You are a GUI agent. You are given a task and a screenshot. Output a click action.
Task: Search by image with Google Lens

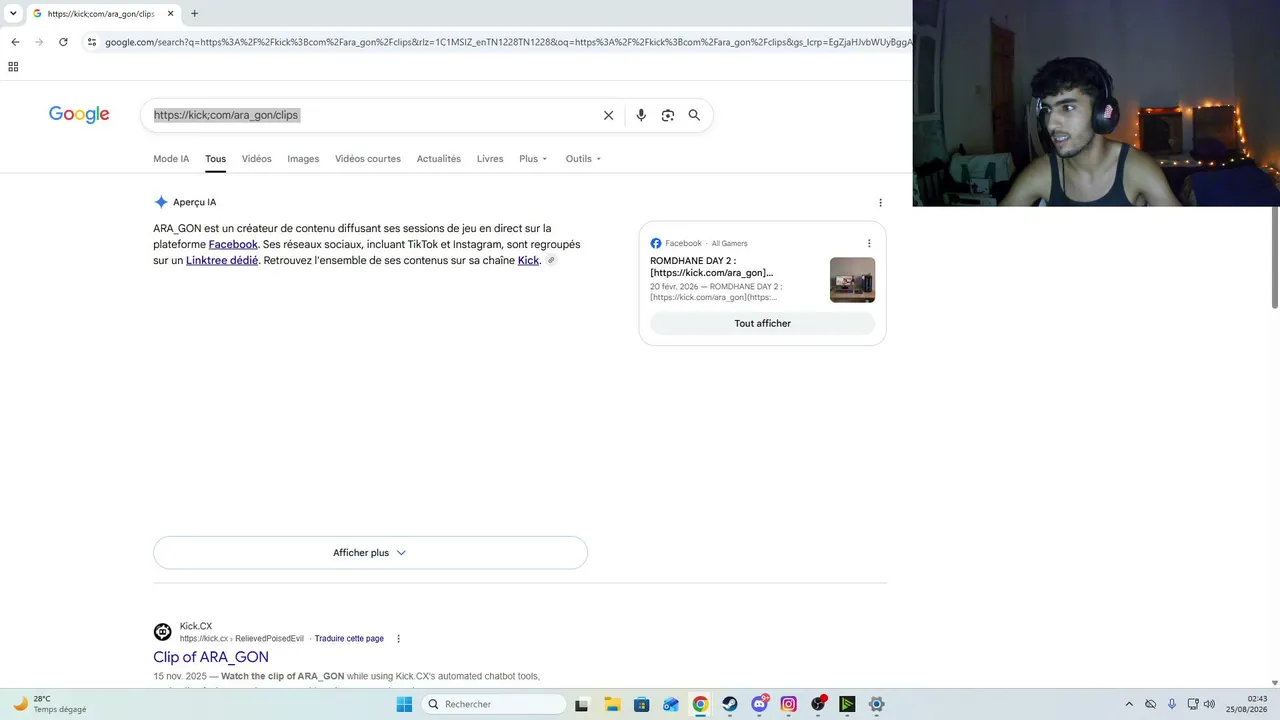pos(668,115)
